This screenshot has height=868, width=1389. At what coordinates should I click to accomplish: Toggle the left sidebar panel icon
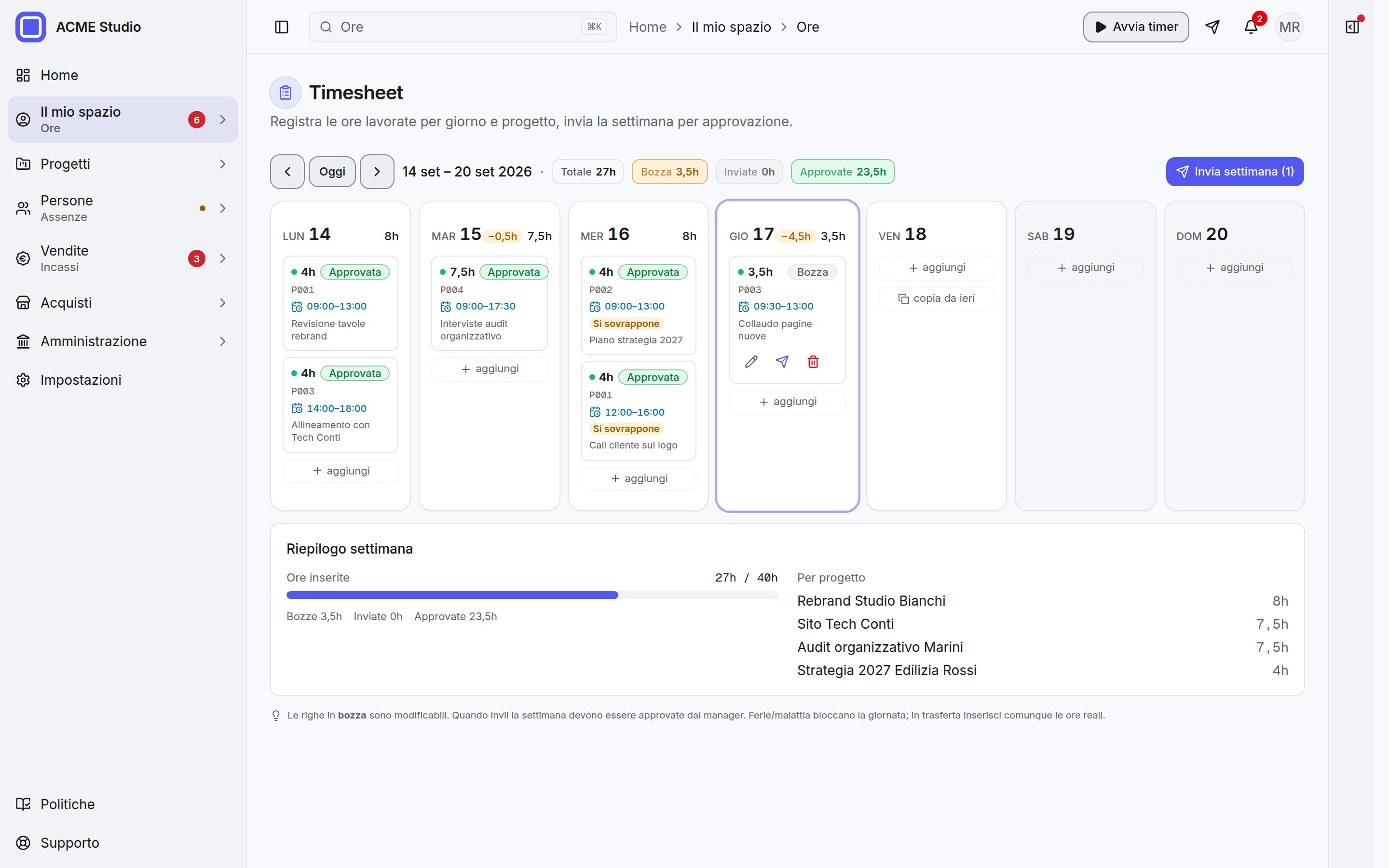pos(281,27)
